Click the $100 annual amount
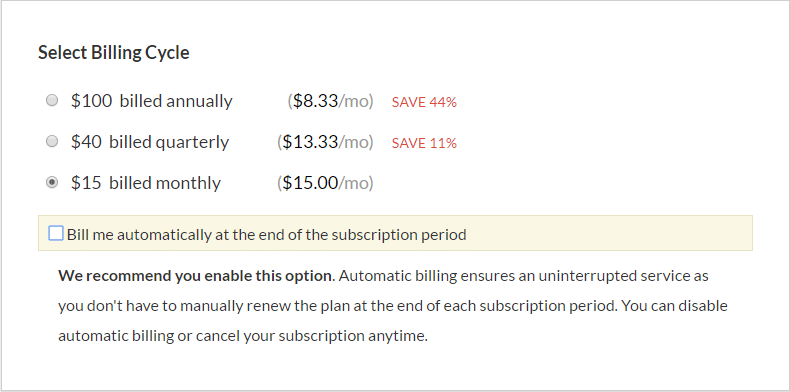This screenshot has height=392, width=790. point(91,101)
